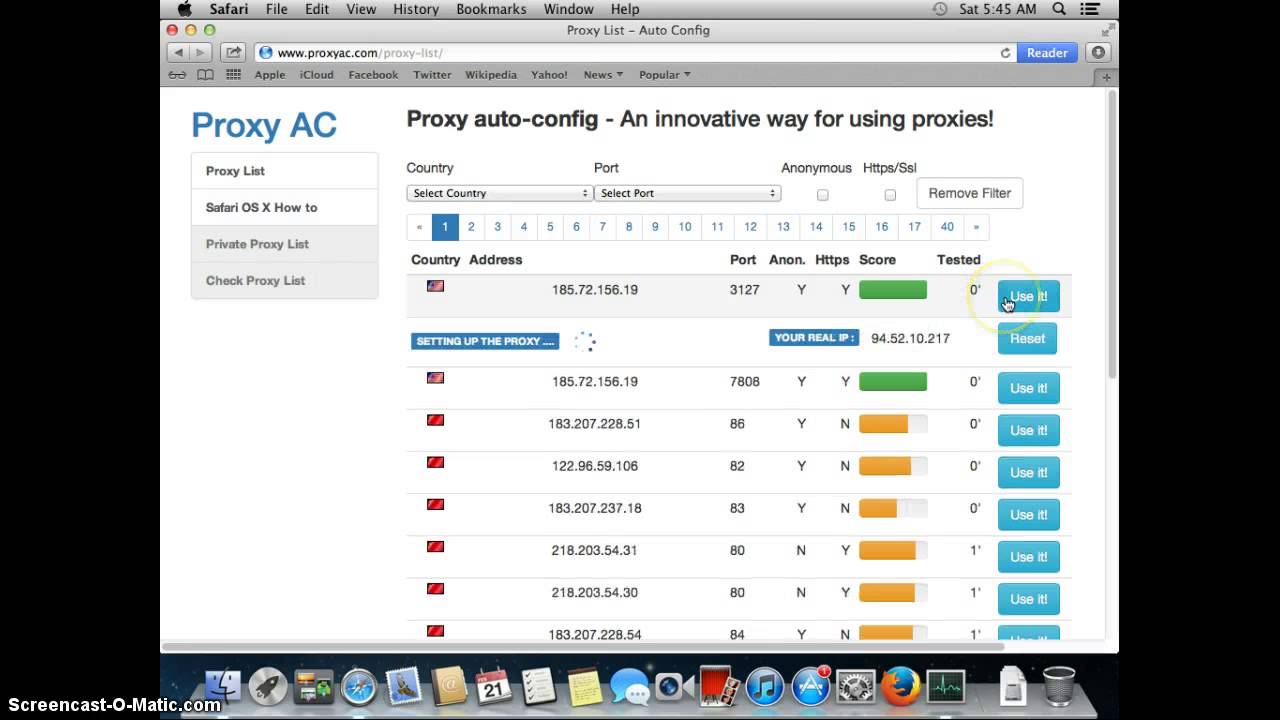
Task: Open the Apple menu
Action: tap(184, 9)
